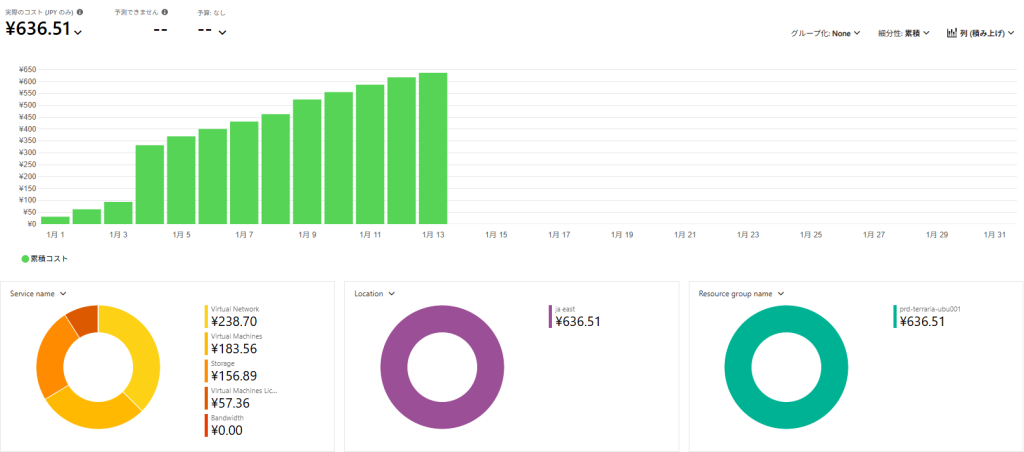Click the prd-terraria-ubu001 teal color swatch
Viewport: 1024px width, 452px height.
click(895, 316)
